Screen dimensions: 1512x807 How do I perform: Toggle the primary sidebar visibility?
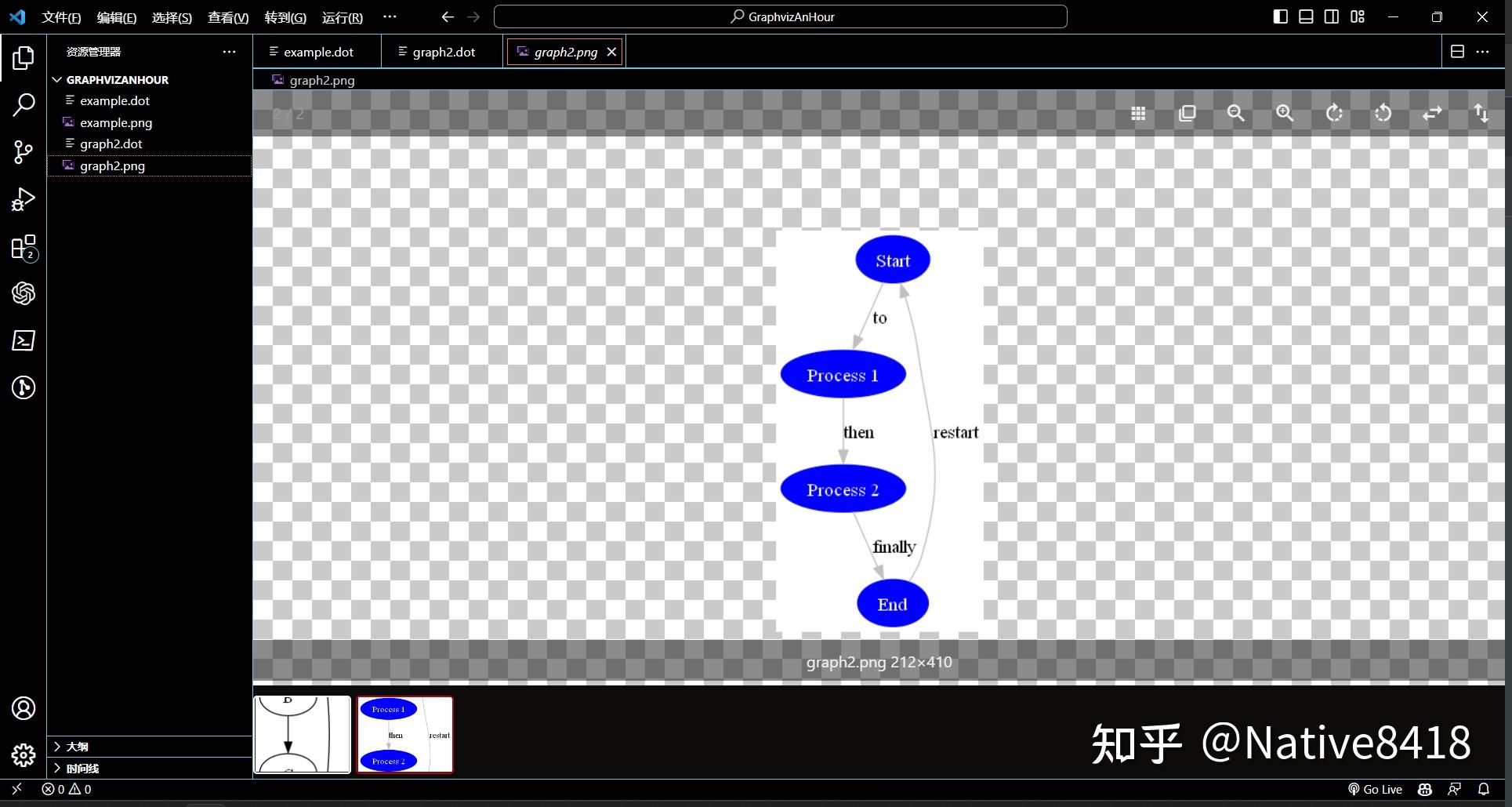[x=1280, y=16]
